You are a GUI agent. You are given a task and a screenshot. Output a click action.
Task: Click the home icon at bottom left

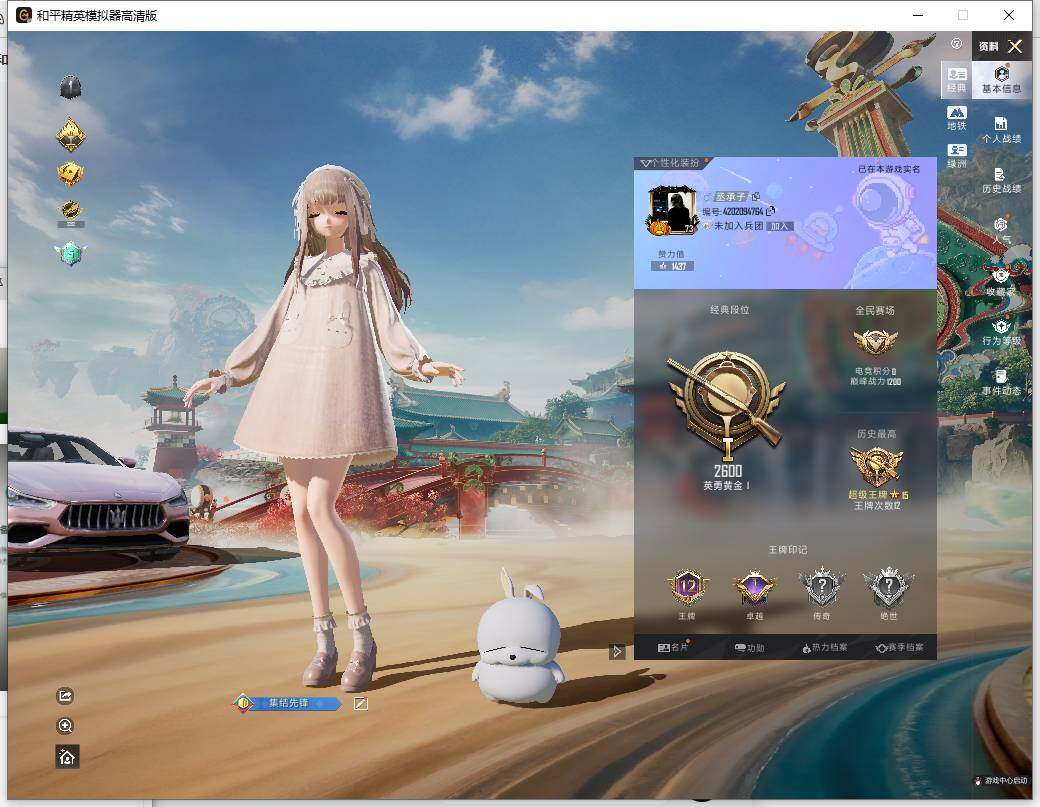65,757
